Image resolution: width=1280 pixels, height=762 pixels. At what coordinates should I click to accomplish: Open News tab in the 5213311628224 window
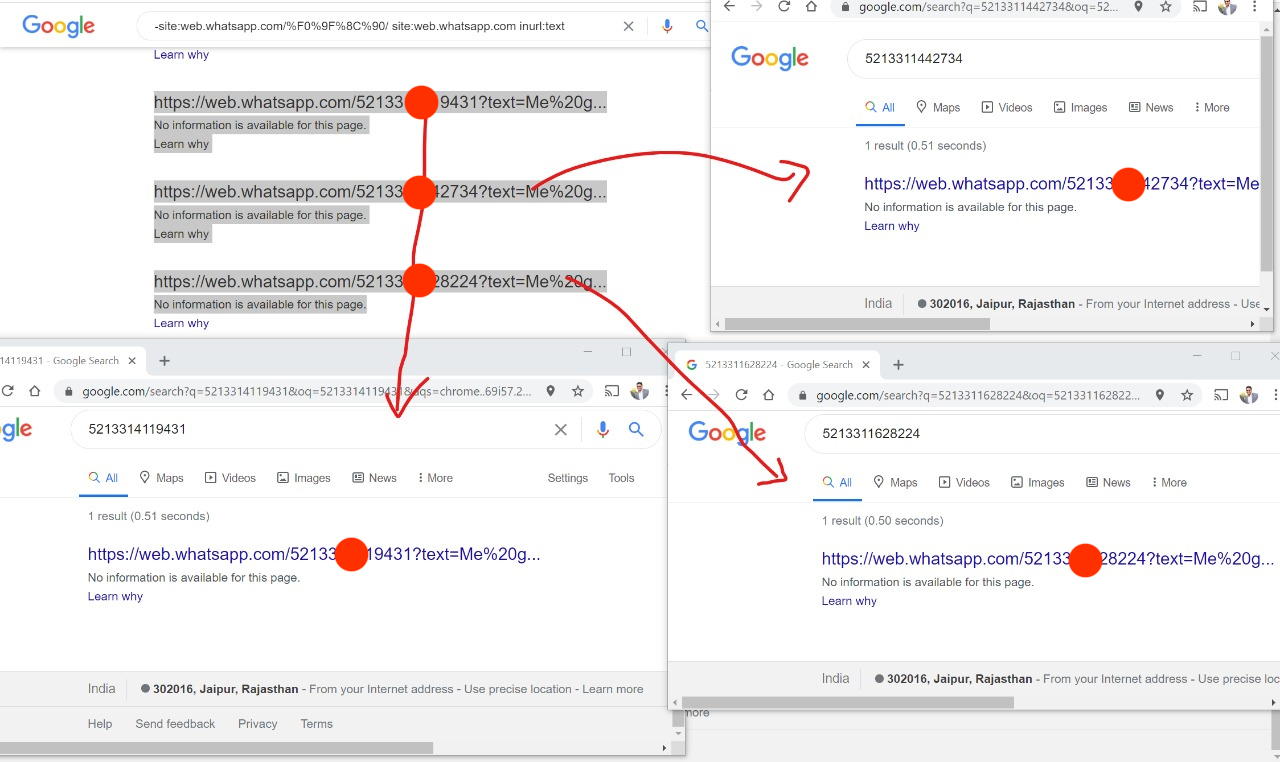tap(1109, 482)
